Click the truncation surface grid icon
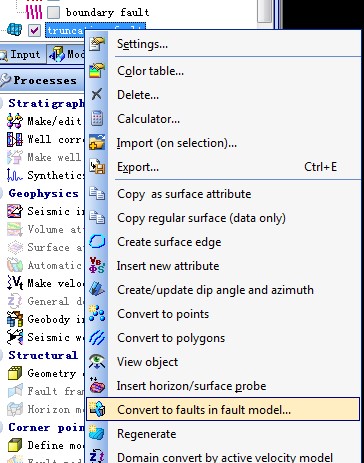The image size is (364, 463). pos(14,30)
